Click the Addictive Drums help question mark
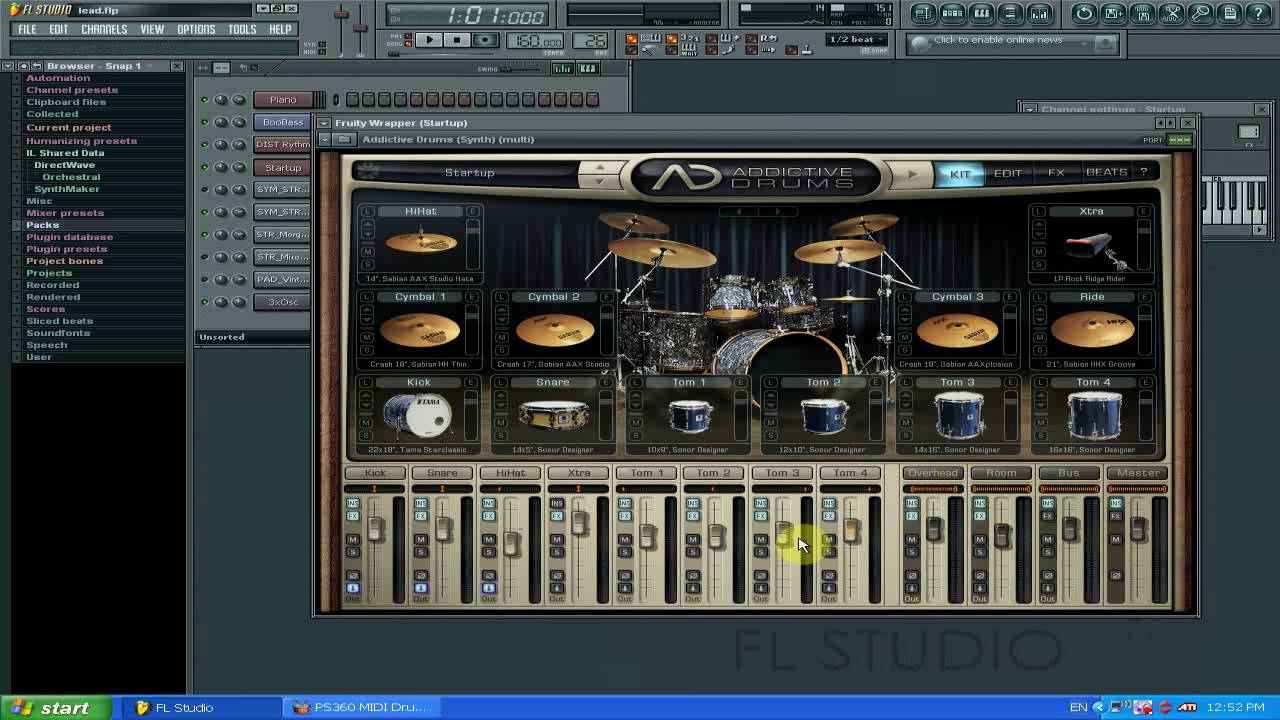 point(1143,172)
